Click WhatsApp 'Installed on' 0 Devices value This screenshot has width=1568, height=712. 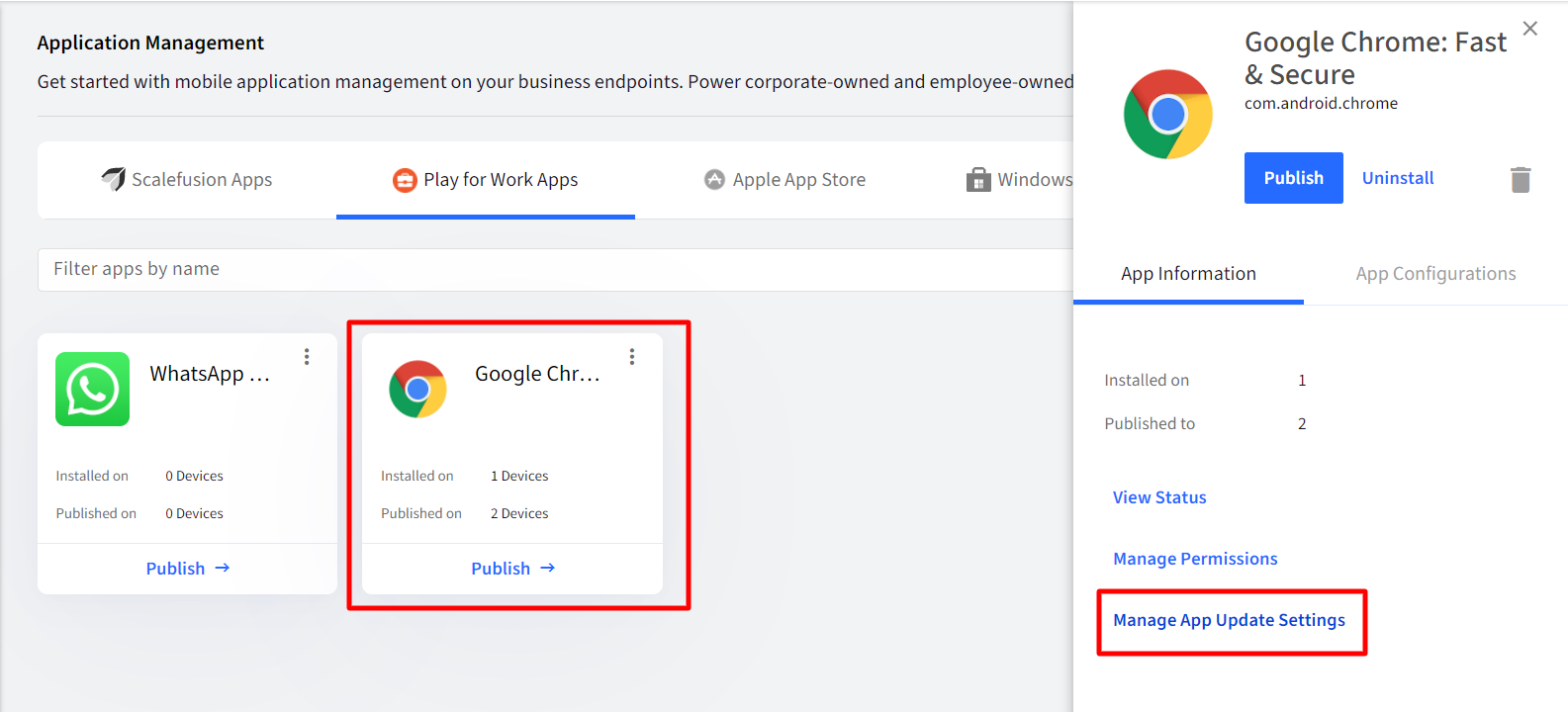click(x=194, y=476)
